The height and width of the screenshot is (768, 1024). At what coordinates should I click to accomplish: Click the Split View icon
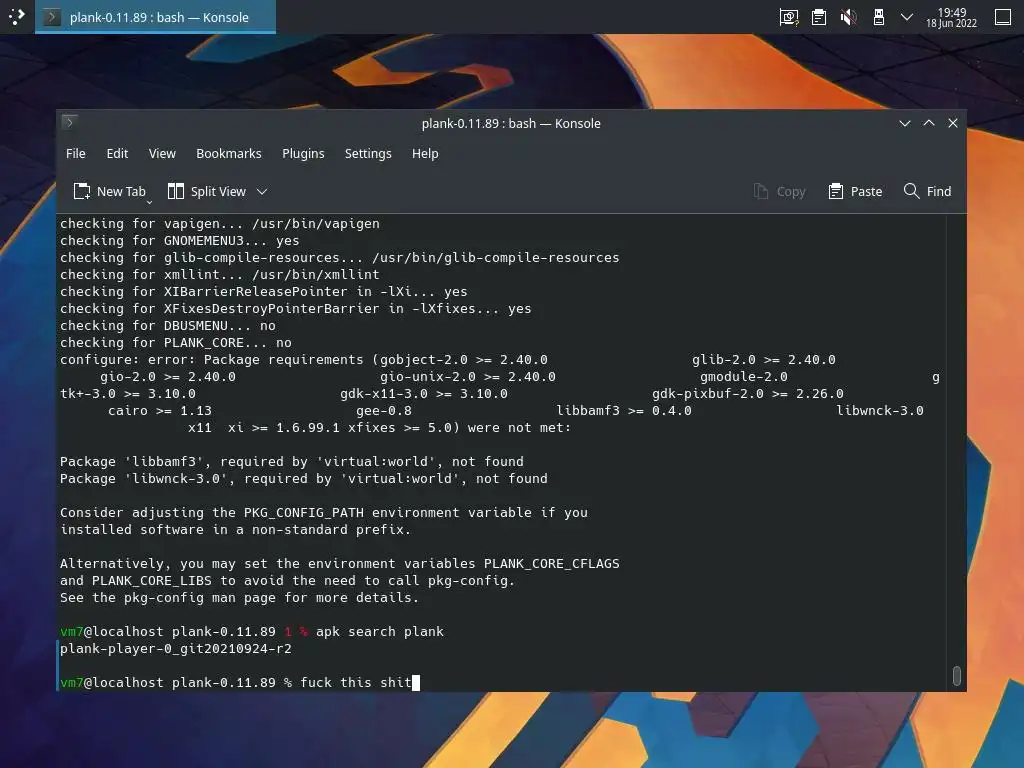(x=176, y=191)
